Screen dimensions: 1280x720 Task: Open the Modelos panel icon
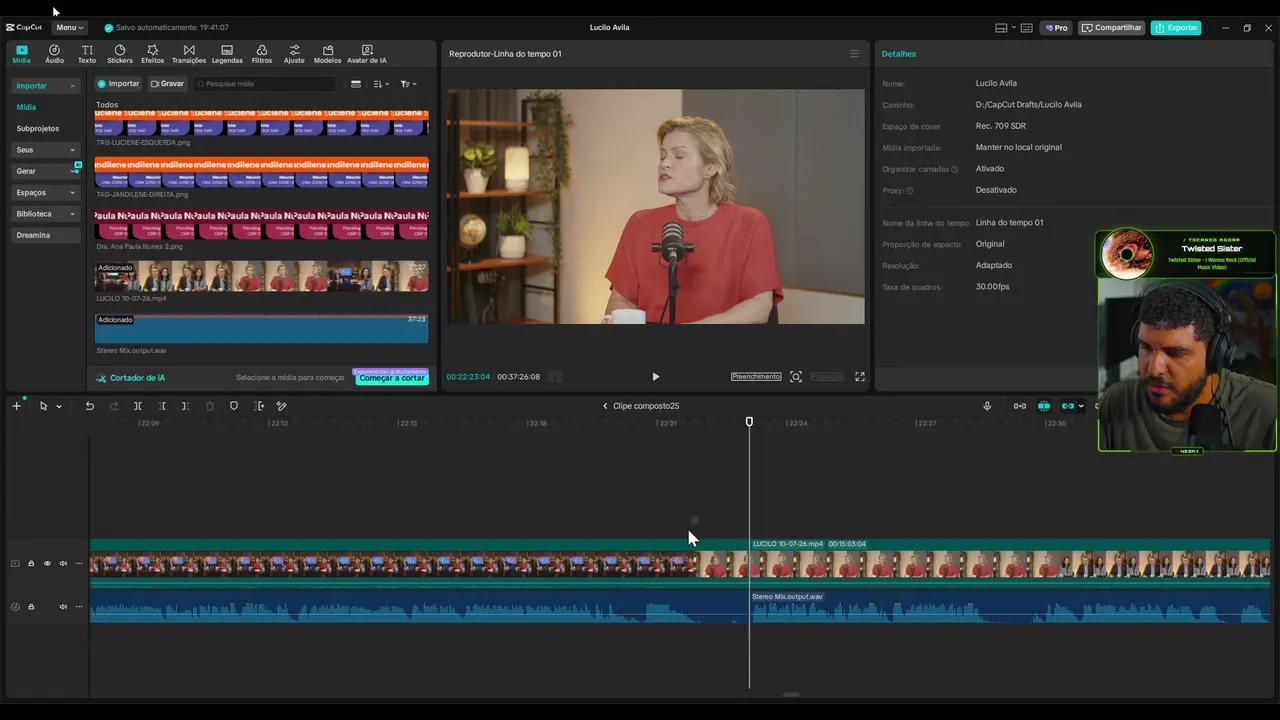coord(327,54)
